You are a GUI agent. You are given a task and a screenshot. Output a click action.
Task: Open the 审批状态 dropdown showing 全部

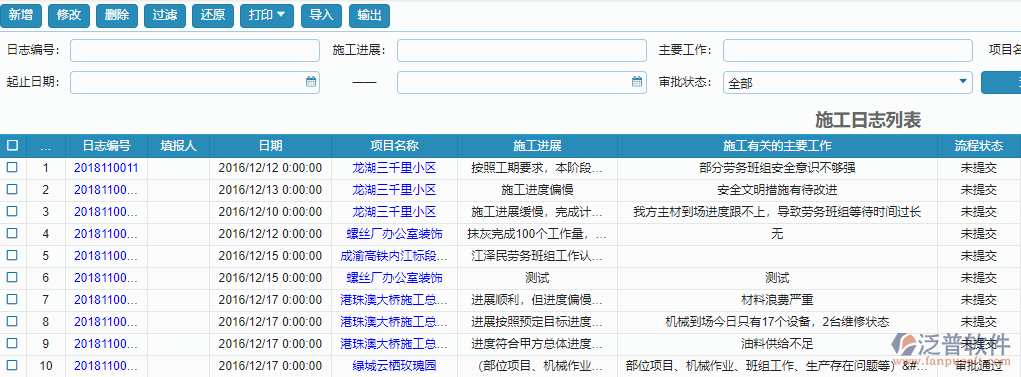click(x=847, y=83)
